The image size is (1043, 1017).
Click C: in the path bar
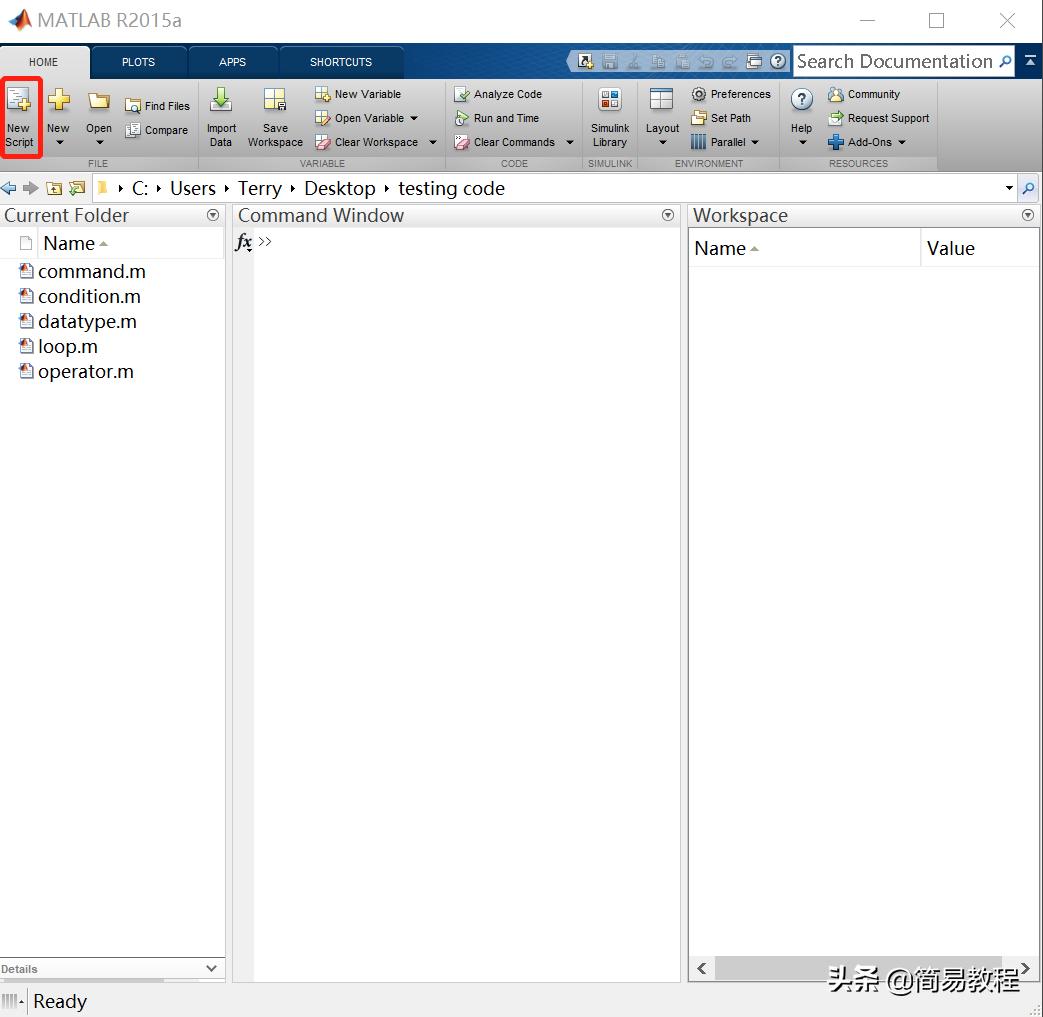[x=140, y=188]
